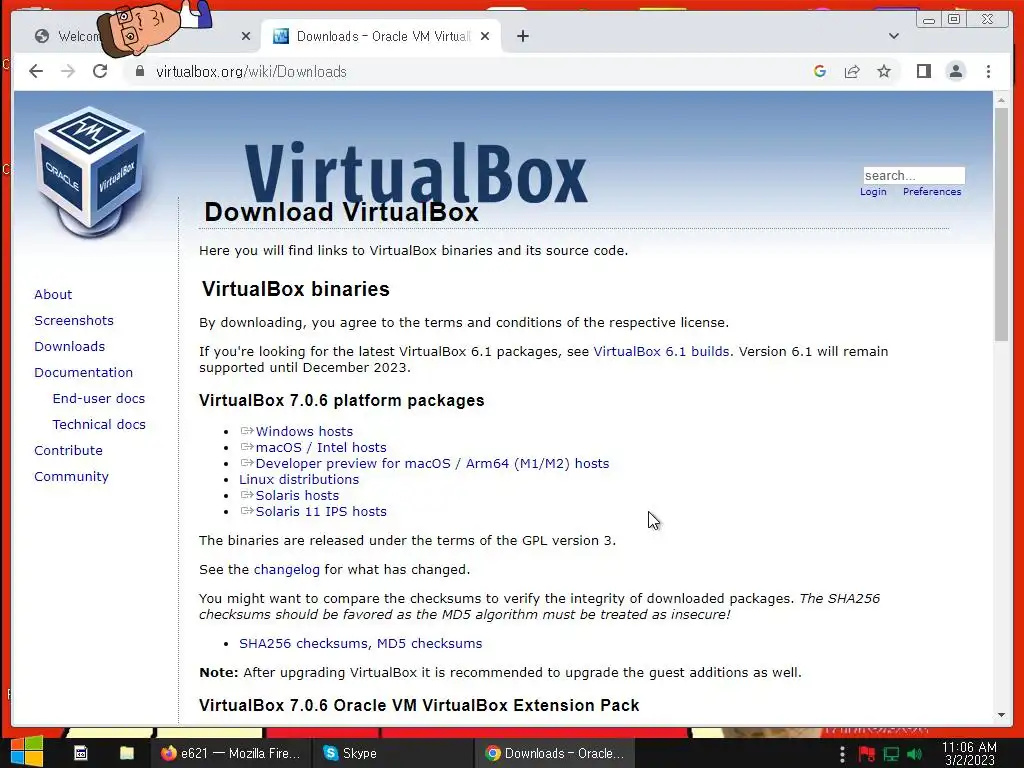Open Downloads in the sidebar
Viewport: 1024px width, 768px height.
[x=69, y=347]
